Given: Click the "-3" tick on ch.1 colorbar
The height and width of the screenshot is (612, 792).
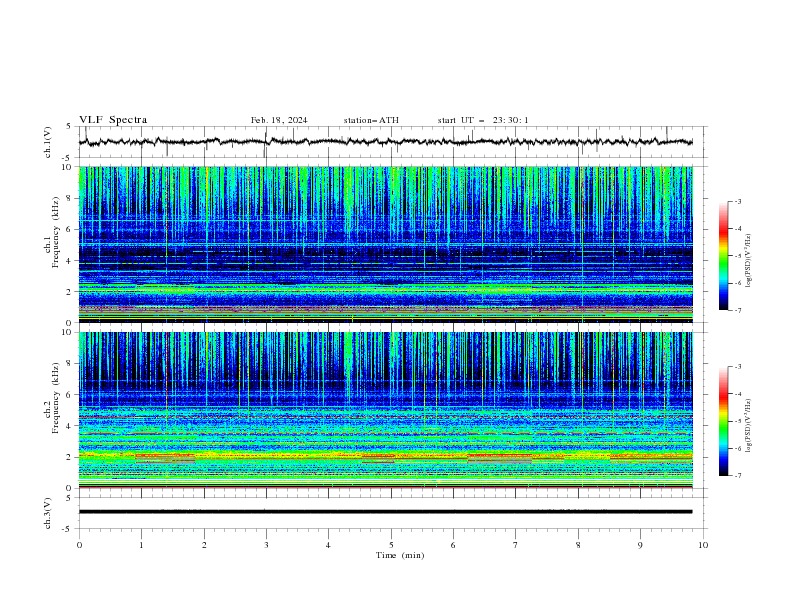Looking at the screenshot, I should pos(737,201).
